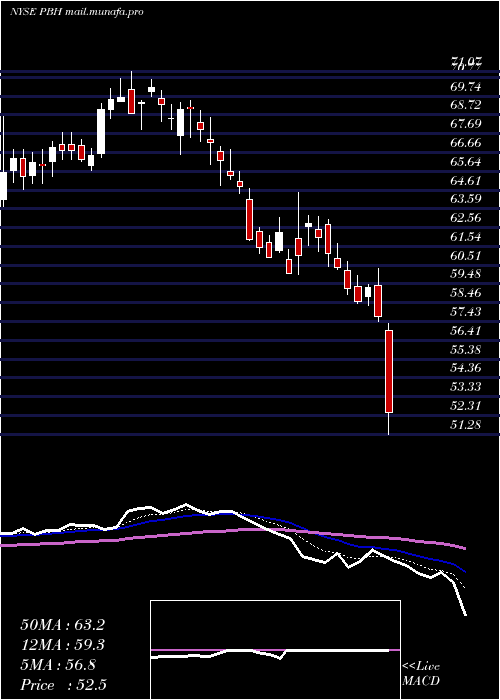
Task: Click the NYSE PBH mail.munafa.pro title text
Action: [x=77, y=12]
